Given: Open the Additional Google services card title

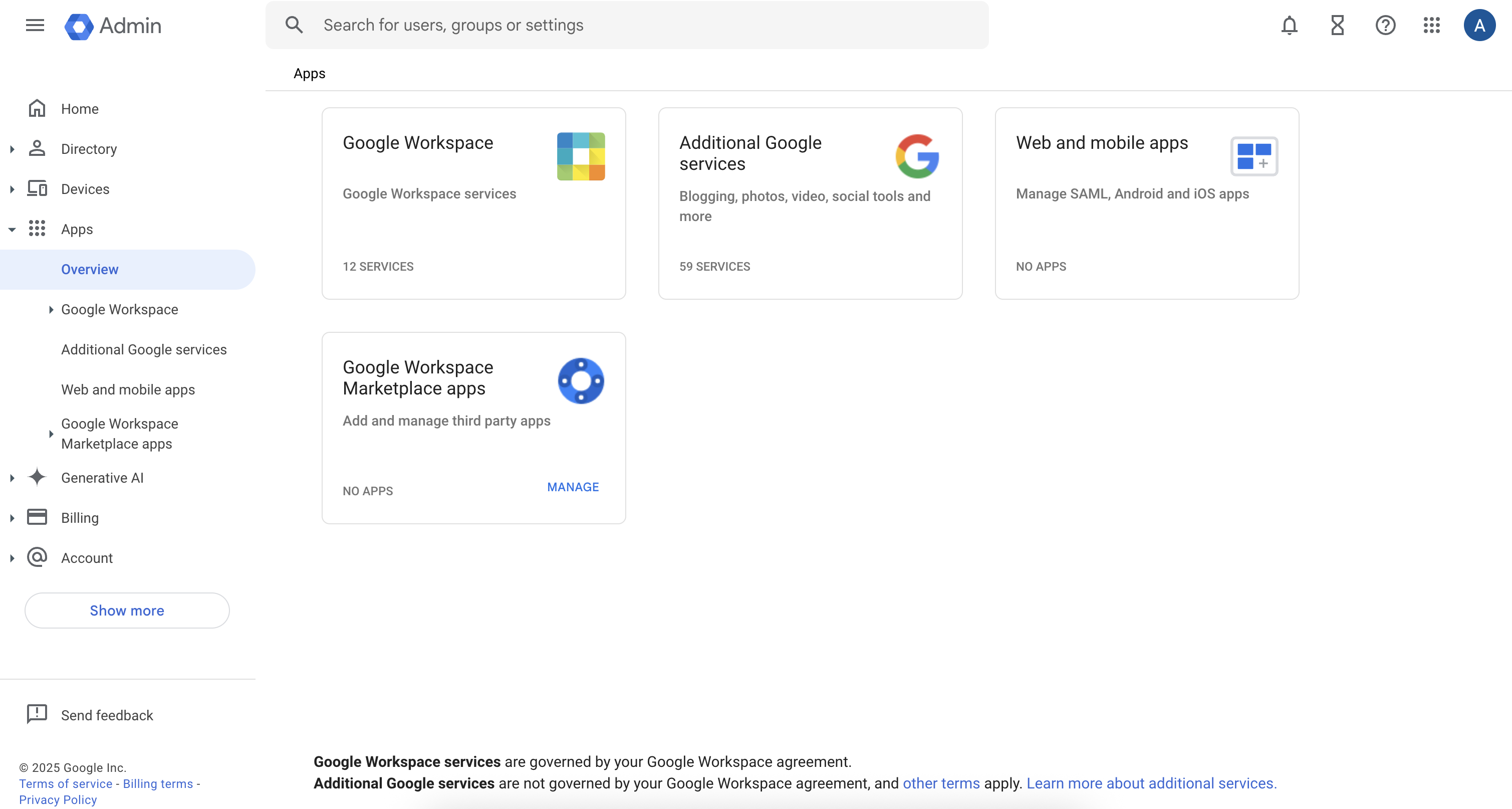Looking at the screenshot, I should 750,153.
